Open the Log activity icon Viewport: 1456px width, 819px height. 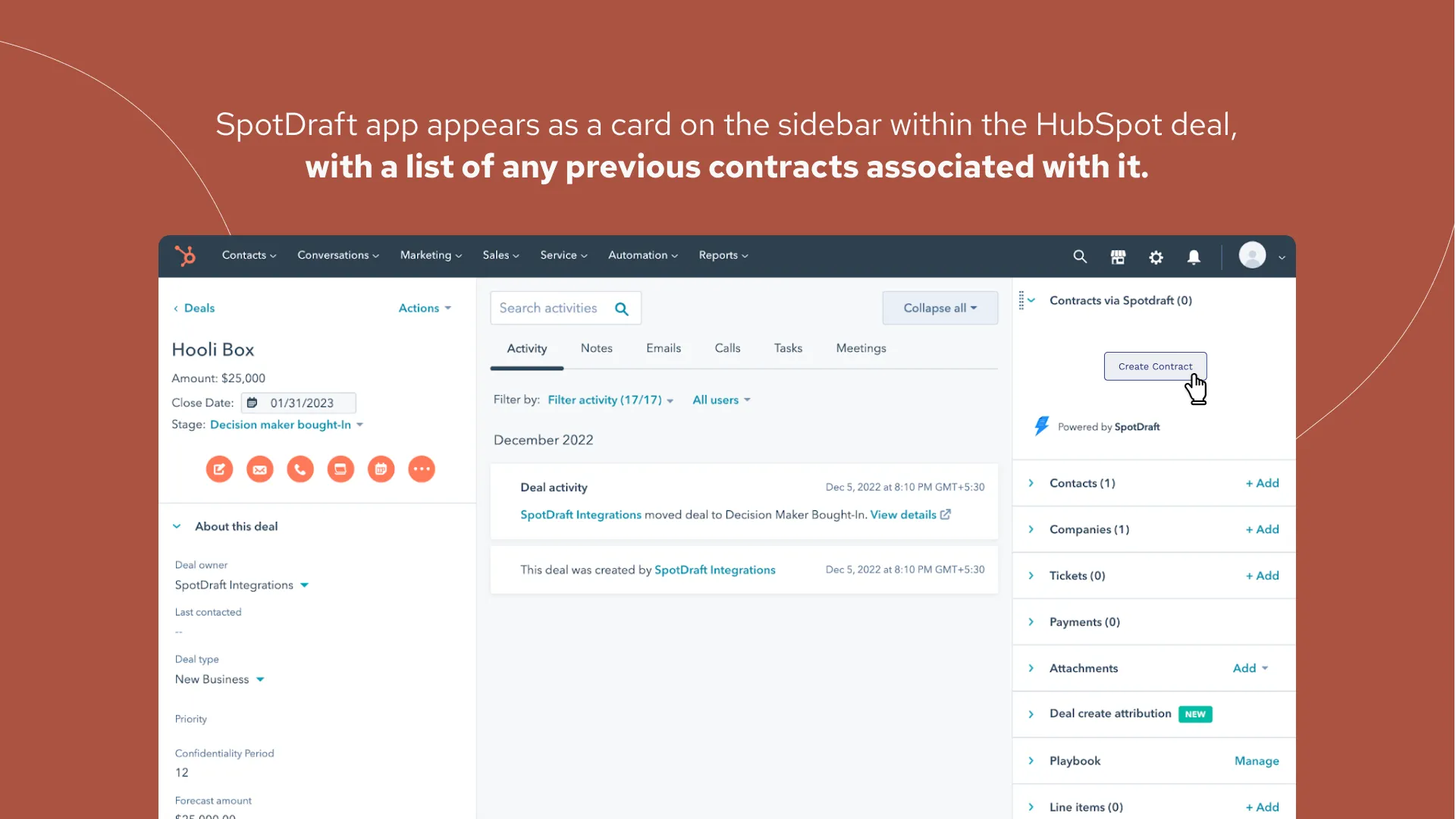point(340,469)
